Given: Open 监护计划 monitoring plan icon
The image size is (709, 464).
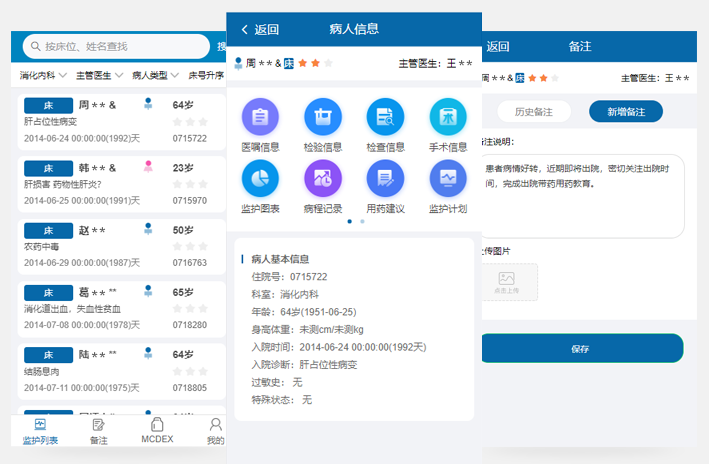Looking at the screenshot, I should click(447, 179).
